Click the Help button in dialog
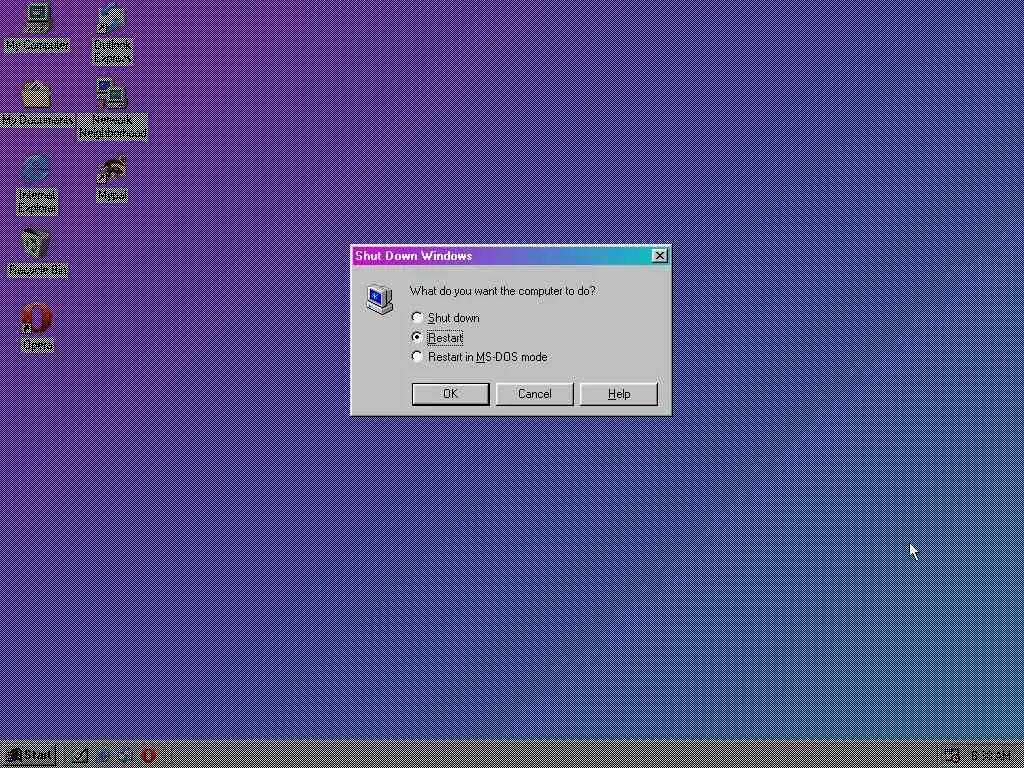Viewport: 1024px width, 768px height. coord(619,394)
